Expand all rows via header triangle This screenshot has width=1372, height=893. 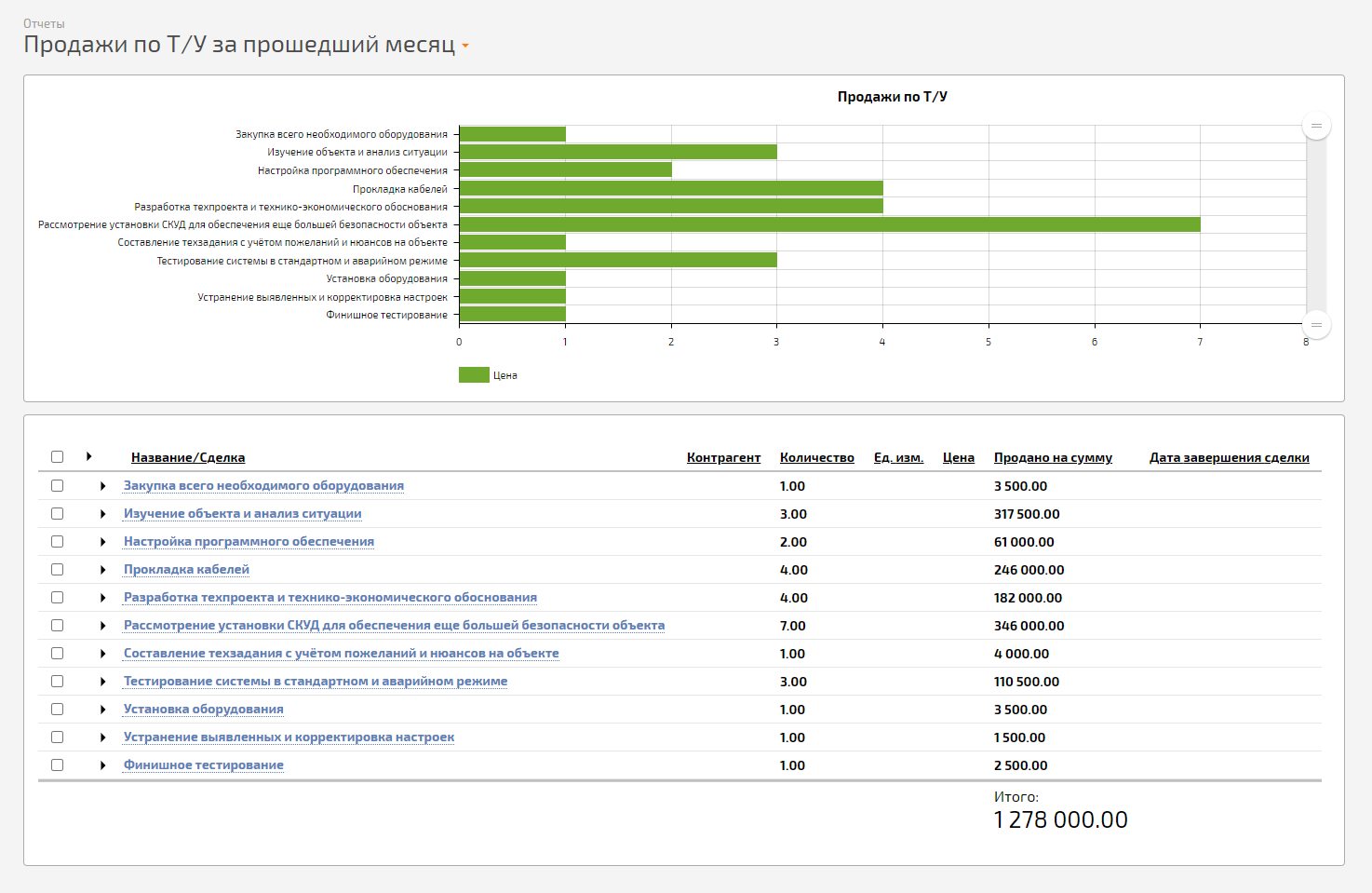pyautogui.click(x=88, y=456)
